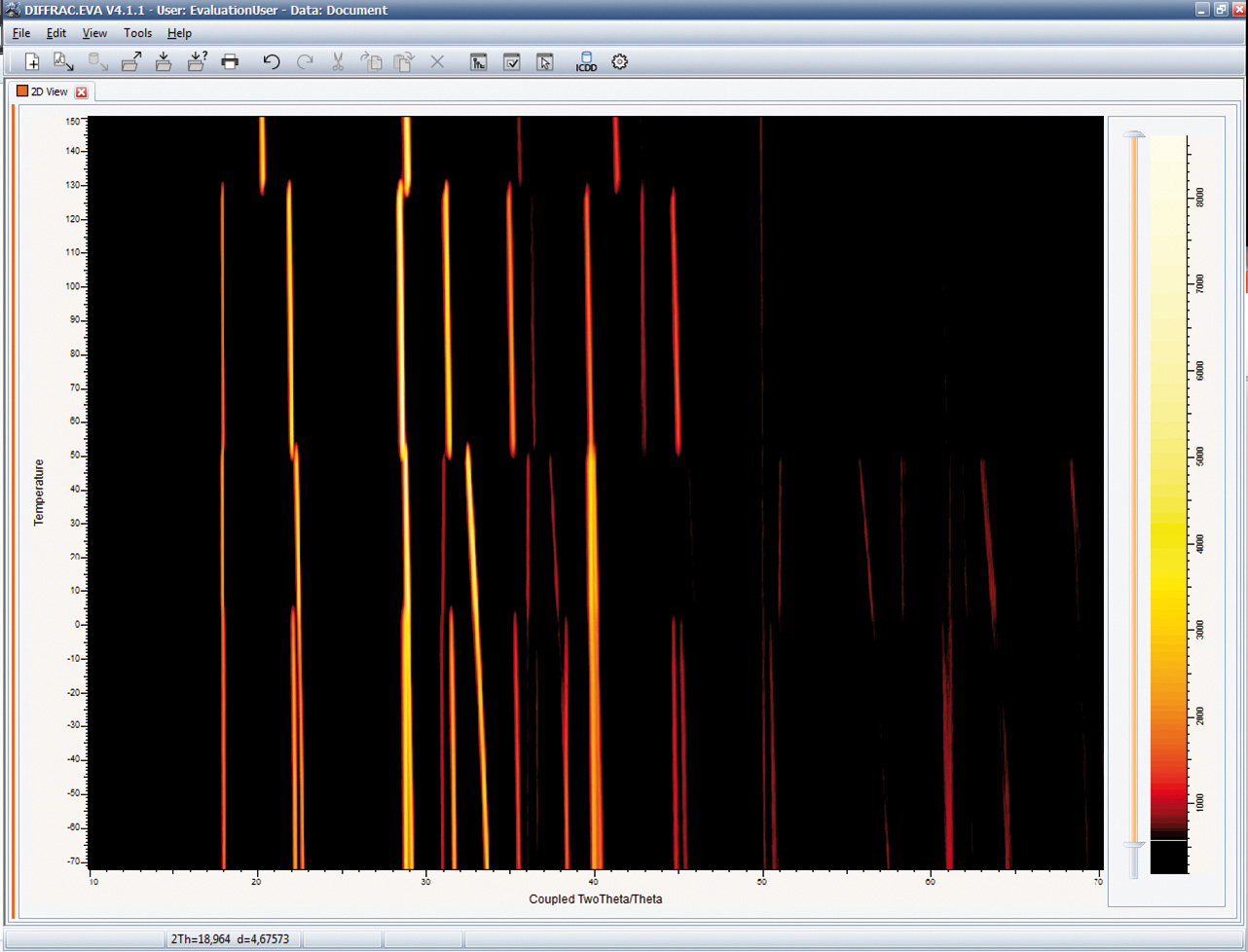Toggle the checkbox panel toolbar icon
The height and width of the screenshot is (952, 1248).
coord(511,62)
